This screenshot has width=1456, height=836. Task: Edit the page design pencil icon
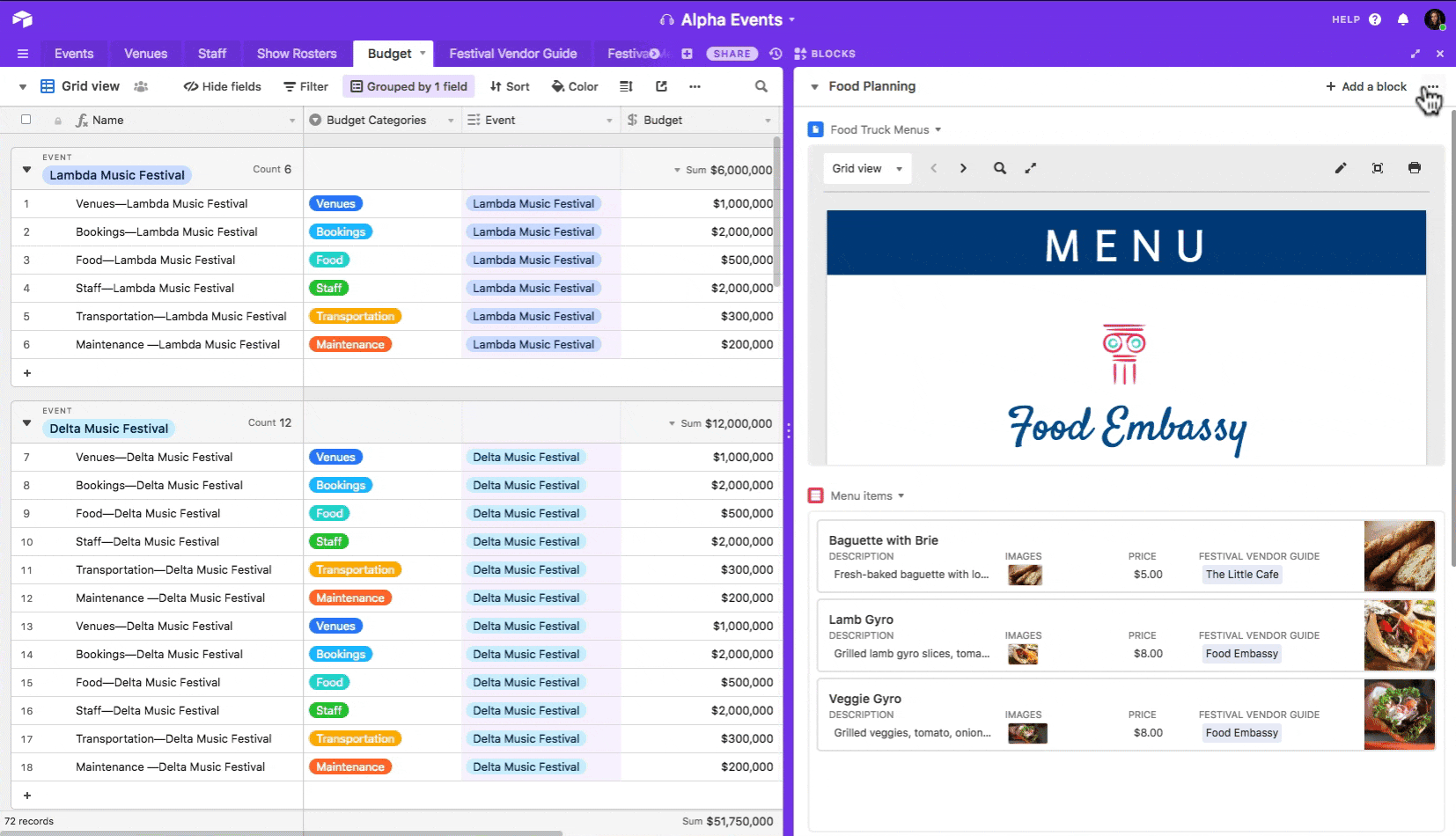coord(1341,168)
